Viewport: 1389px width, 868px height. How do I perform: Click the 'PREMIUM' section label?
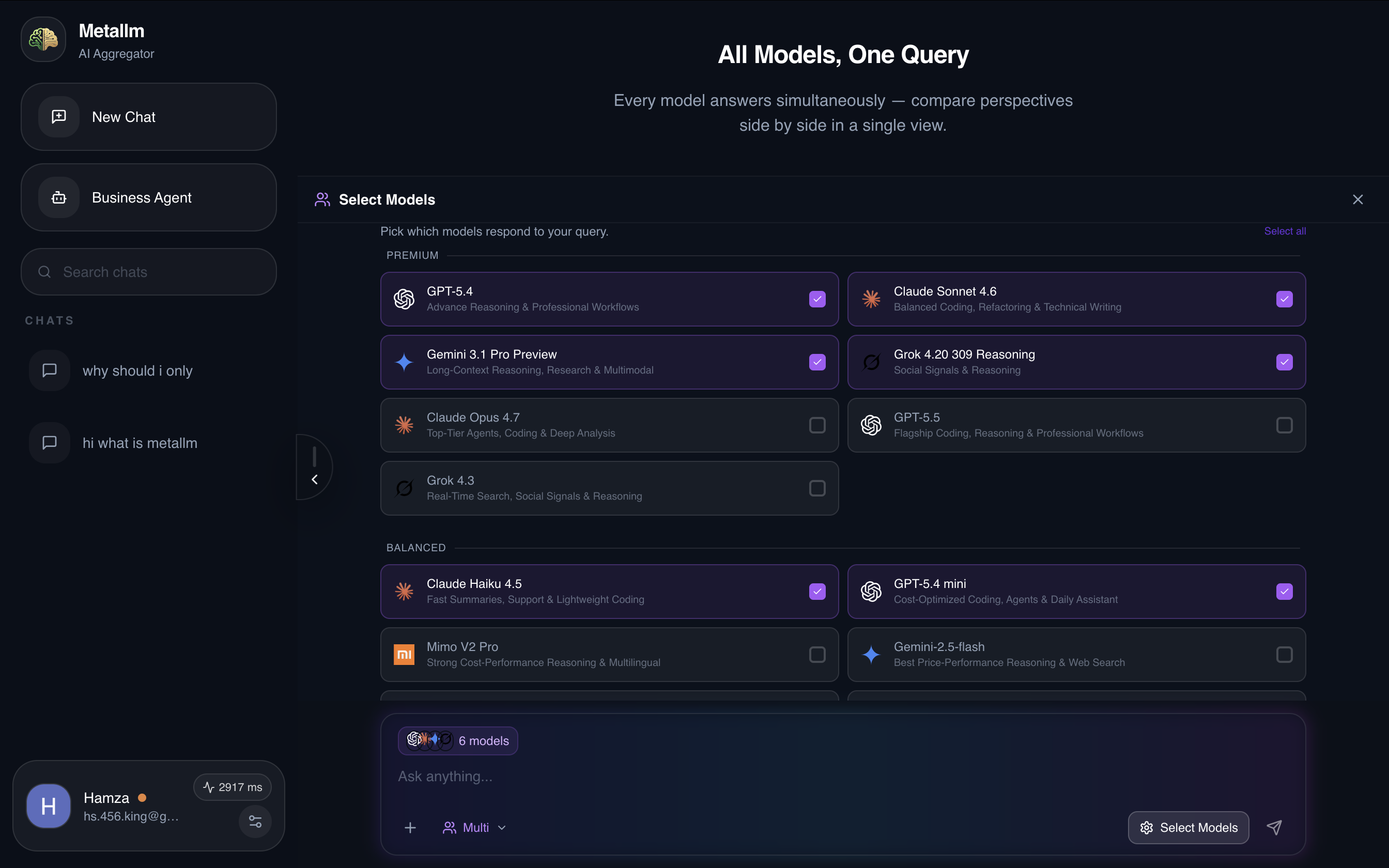(x=412, y=255)
